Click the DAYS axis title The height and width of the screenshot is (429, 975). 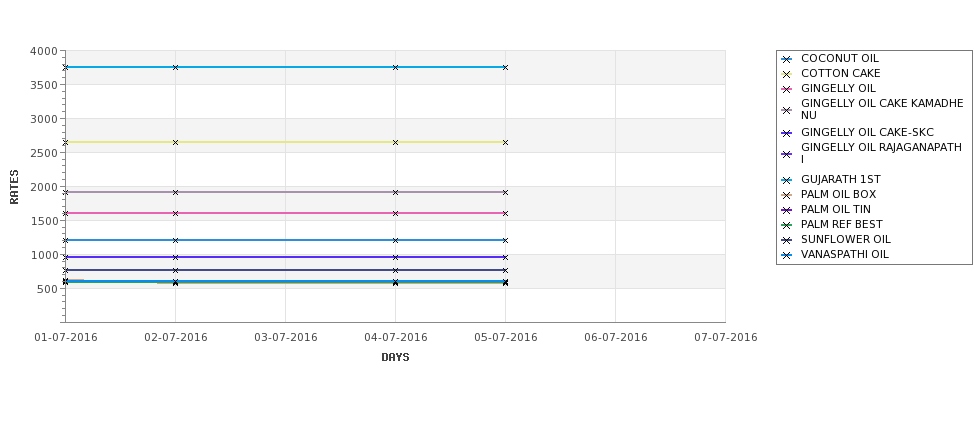coord(395,358)
